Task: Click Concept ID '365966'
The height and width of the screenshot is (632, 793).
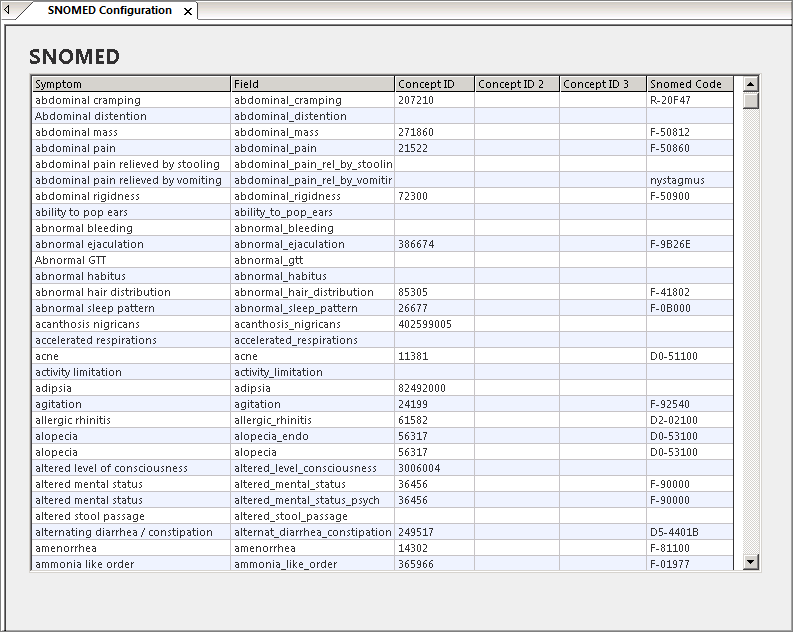Action: tap(434, 564)
